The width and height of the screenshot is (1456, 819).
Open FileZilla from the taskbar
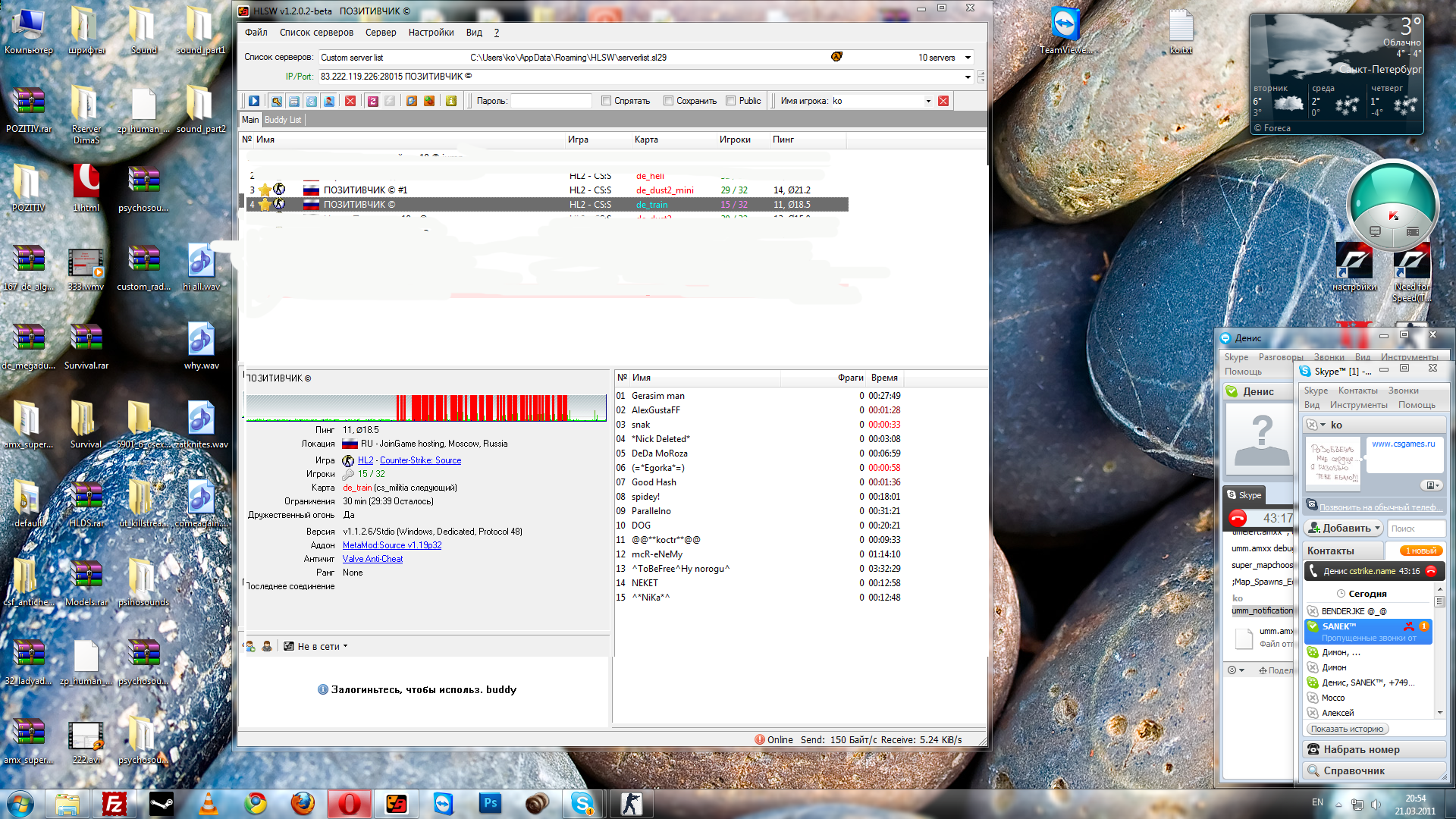click(115, 803)
